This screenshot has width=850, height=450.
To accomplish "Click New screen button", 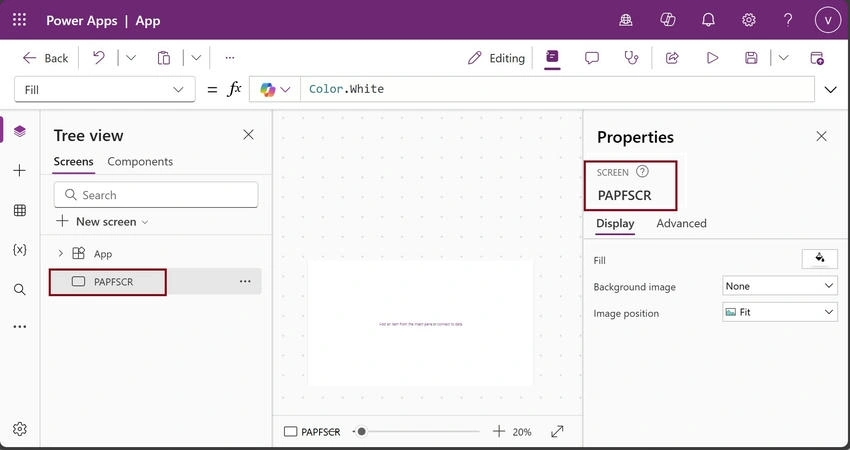I will point(102,222).
